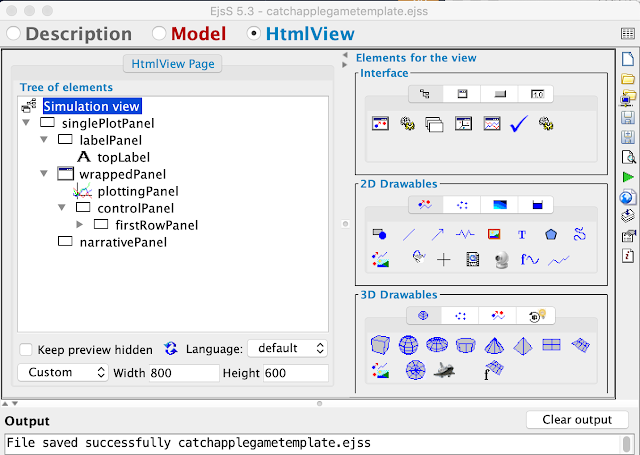Click the Search magnifier icon in sidebar
The height and width of the screenshot is (455, 640).
point(628,157)
